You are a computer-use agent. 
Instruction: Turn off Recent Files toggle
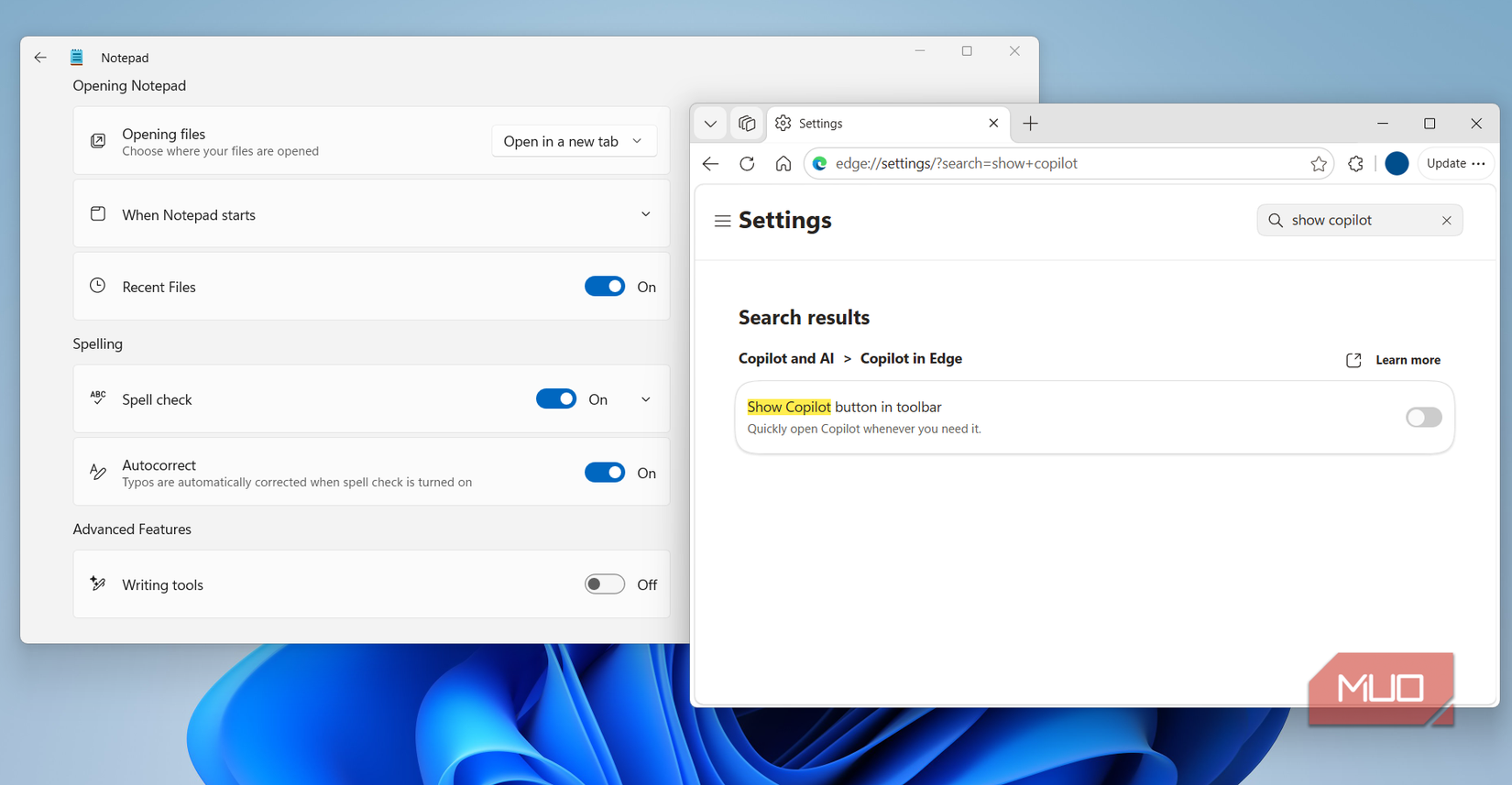(x=605, y=287)
